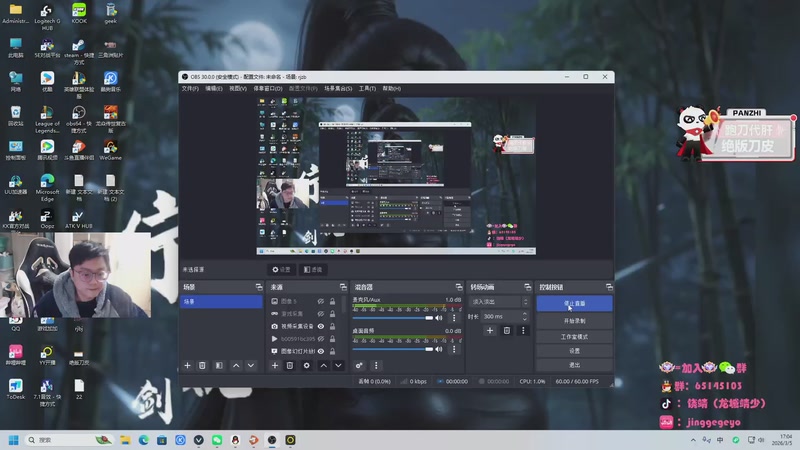The width and height of the screenshot is (800, 450).
Task: Mute the Desktop Audio speaker icon
Action: 439,349
